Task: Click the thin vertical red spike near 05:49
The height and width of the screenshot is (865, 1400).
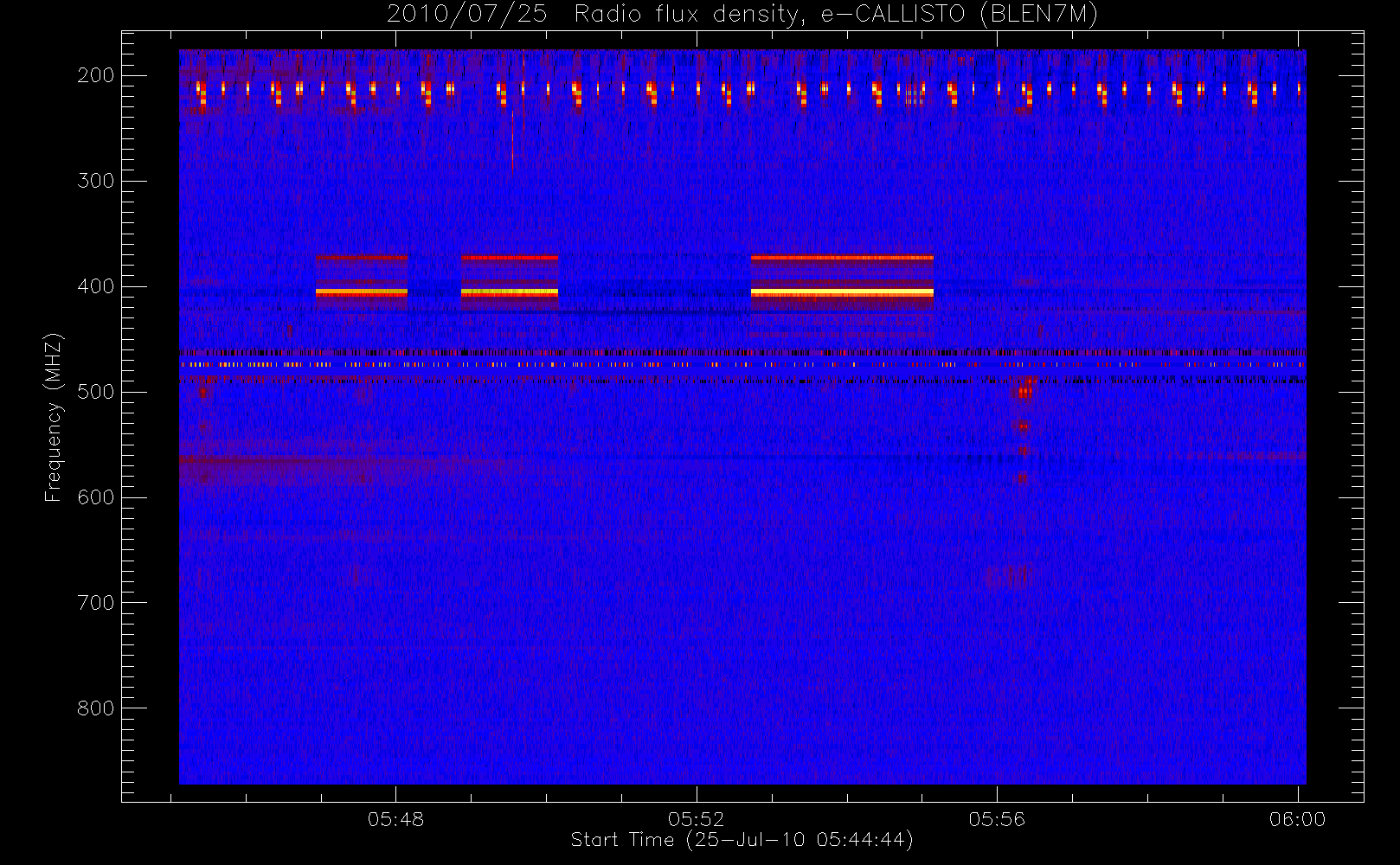Action: tap(512, 143)
